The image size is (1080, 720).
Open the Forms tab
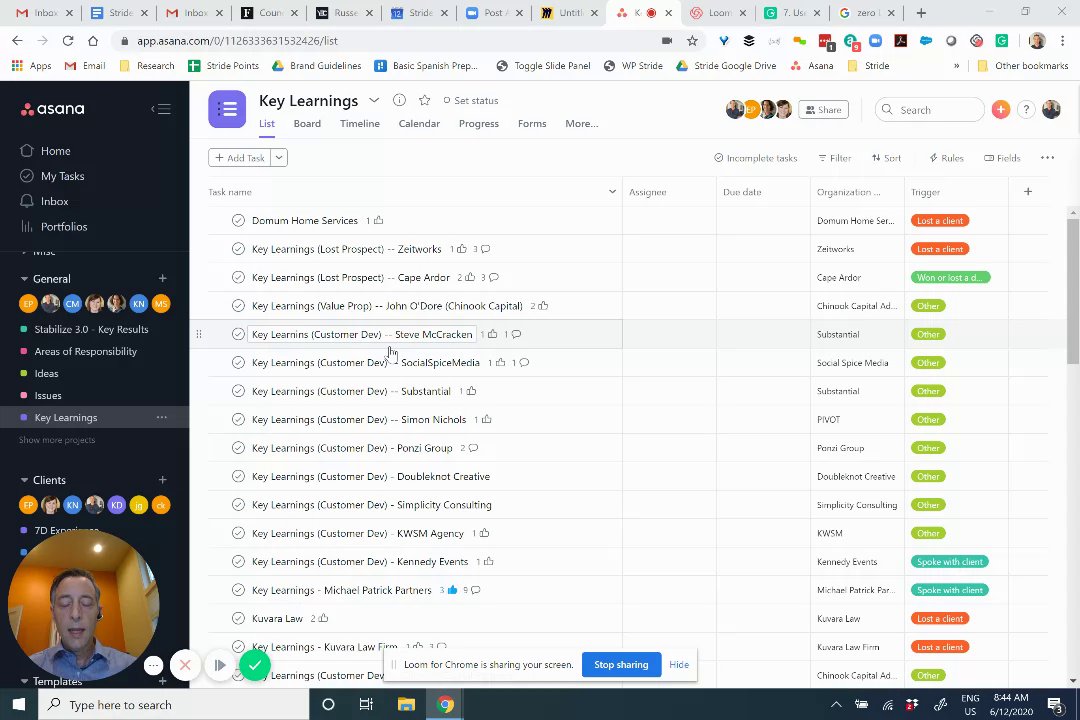(532, 123)
